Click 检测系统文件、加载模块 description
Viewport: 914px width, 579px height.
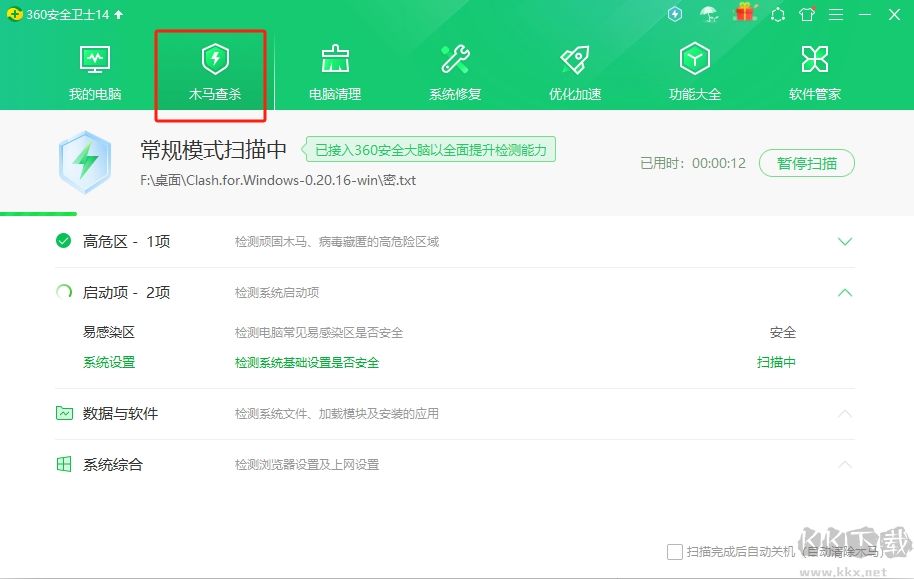click(337, 414)
